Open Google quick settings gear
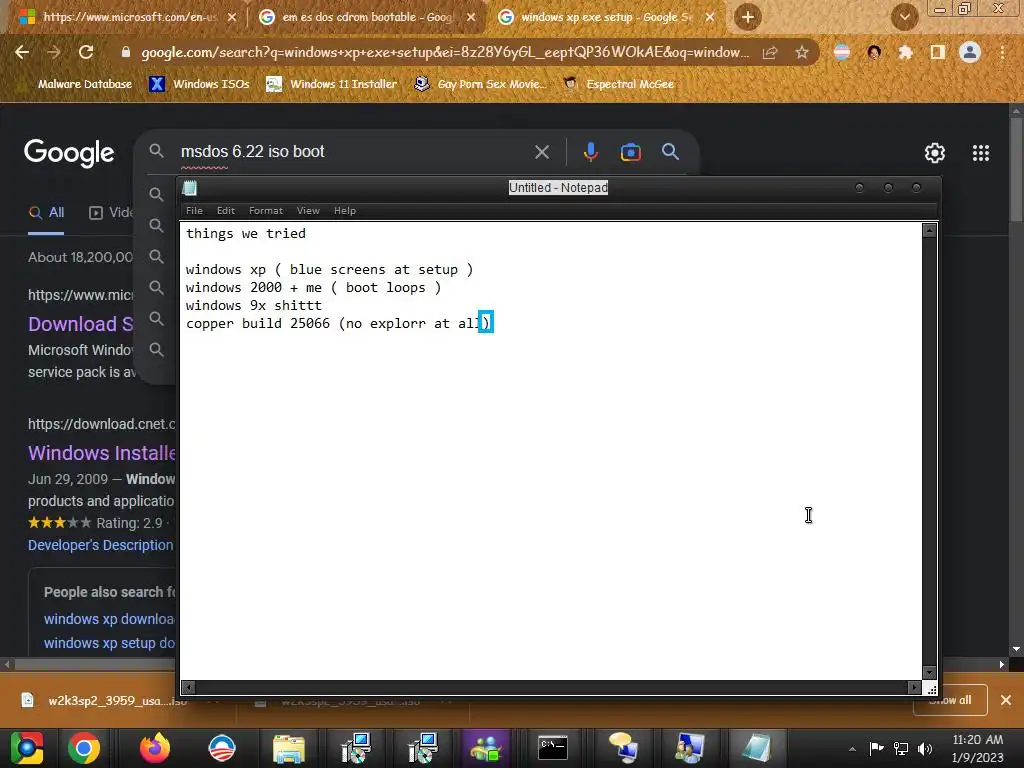 click(x=935, y=153)
